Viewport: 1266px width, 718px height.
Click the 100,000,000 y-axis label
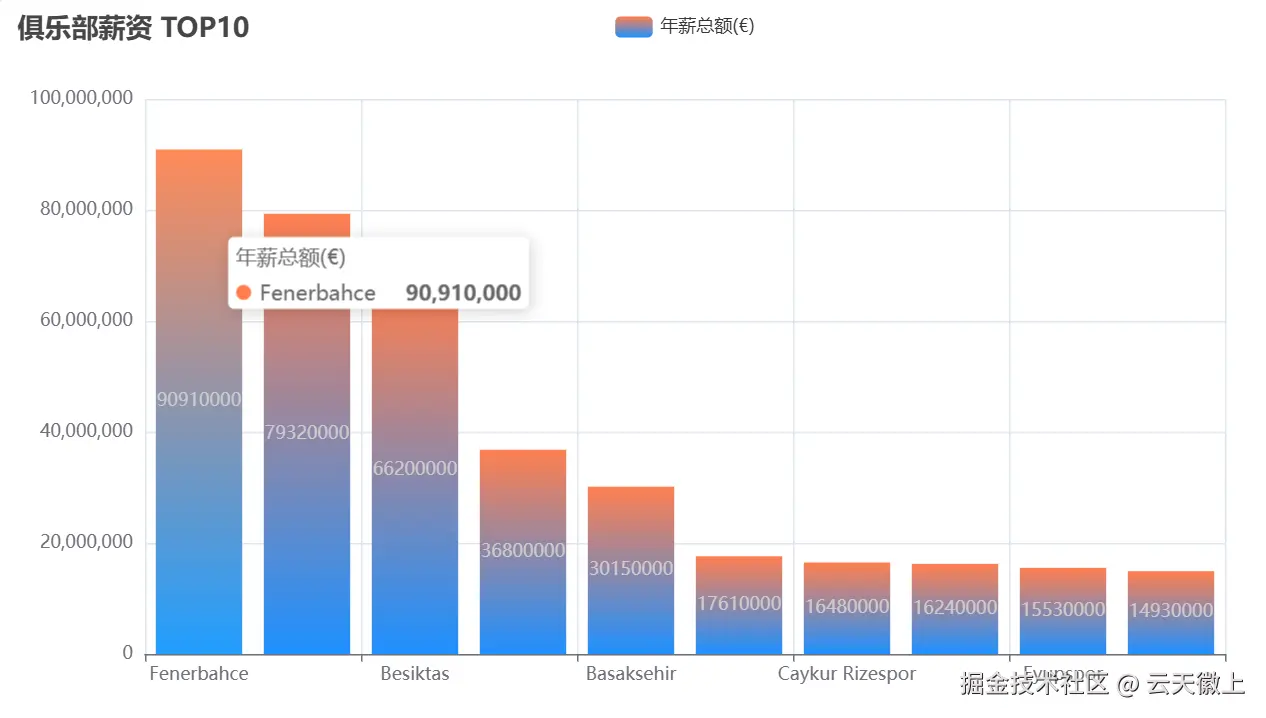point(82,98)
